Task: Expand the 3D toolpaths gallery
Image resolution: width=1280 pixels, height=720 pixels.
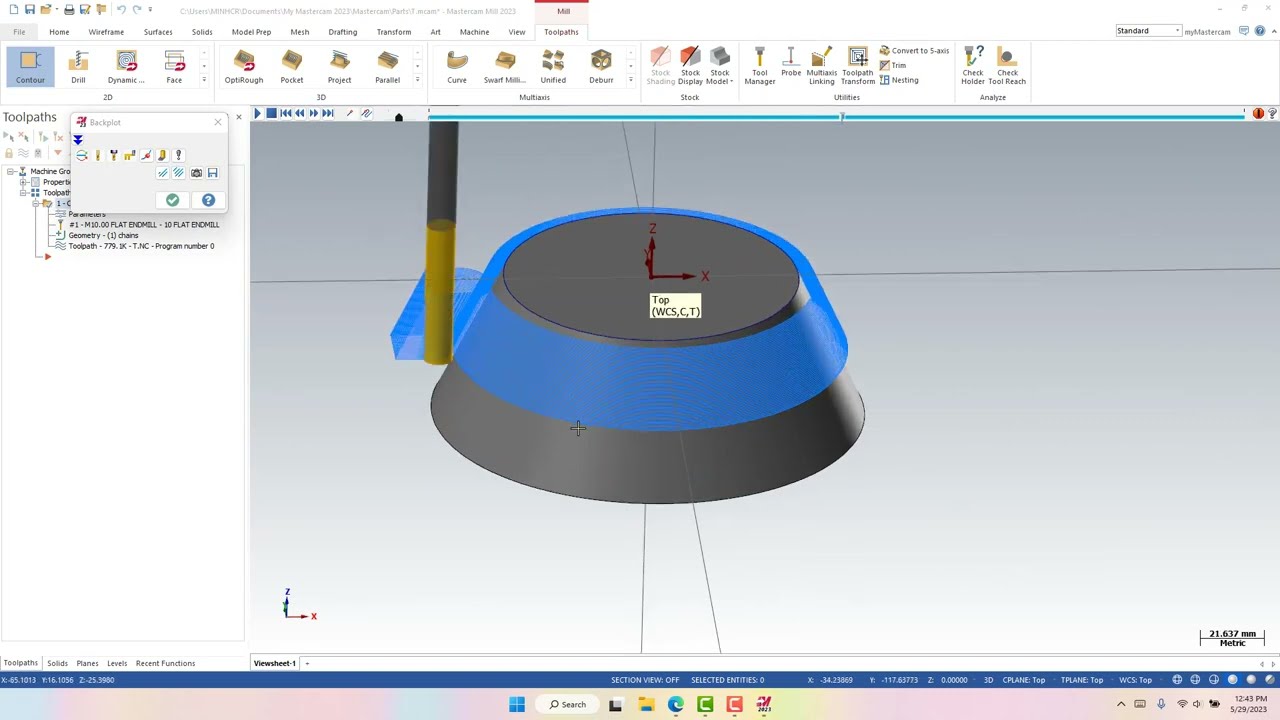Action: (417, 80)
